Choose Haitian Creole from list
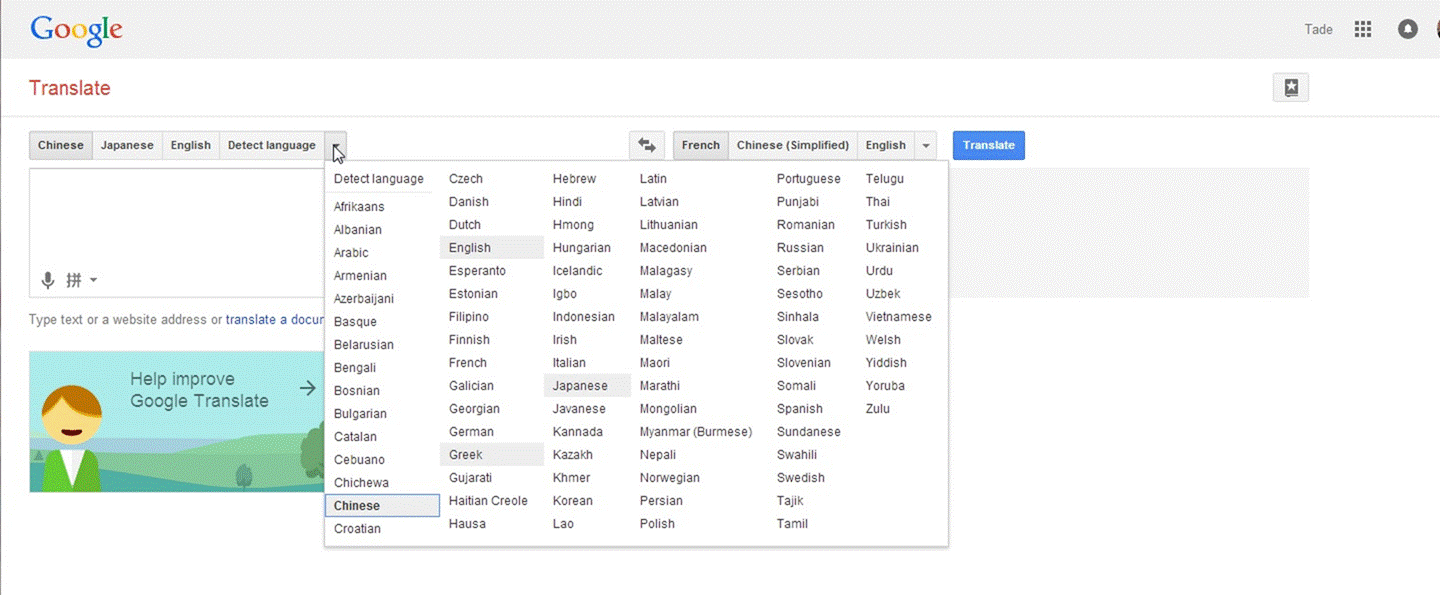Viewport: 1440px width, 595px height. [488, 501]
